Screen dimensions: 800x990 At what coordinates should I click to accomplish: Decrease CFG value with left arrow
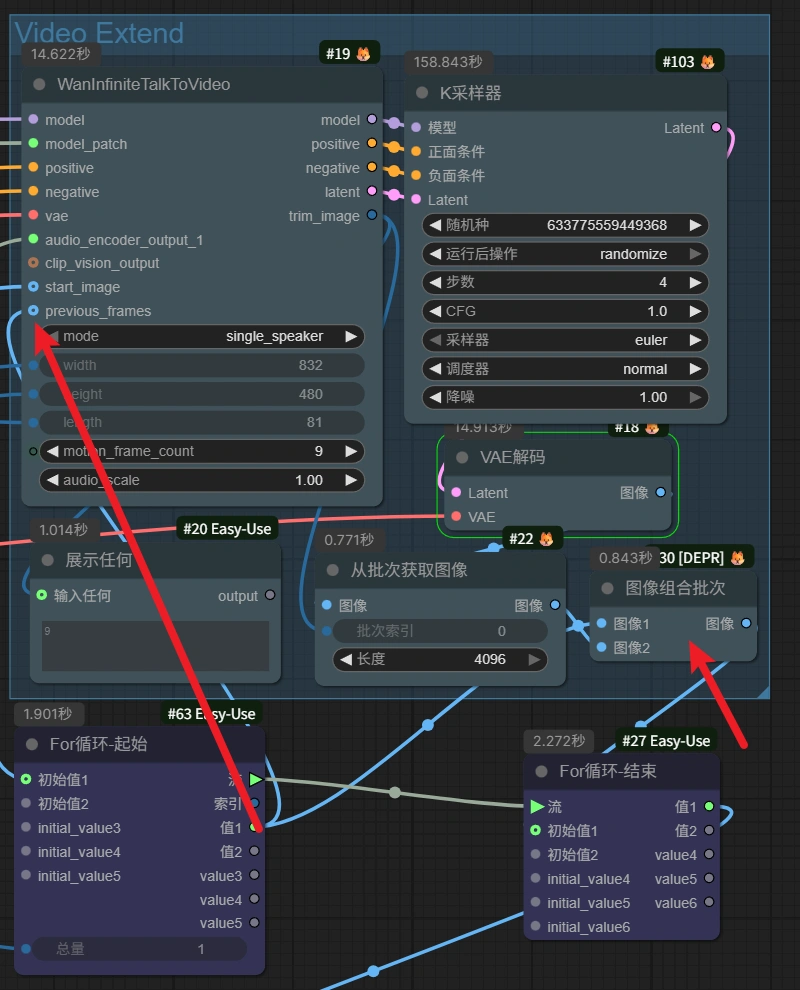click(x=434, y=311)
